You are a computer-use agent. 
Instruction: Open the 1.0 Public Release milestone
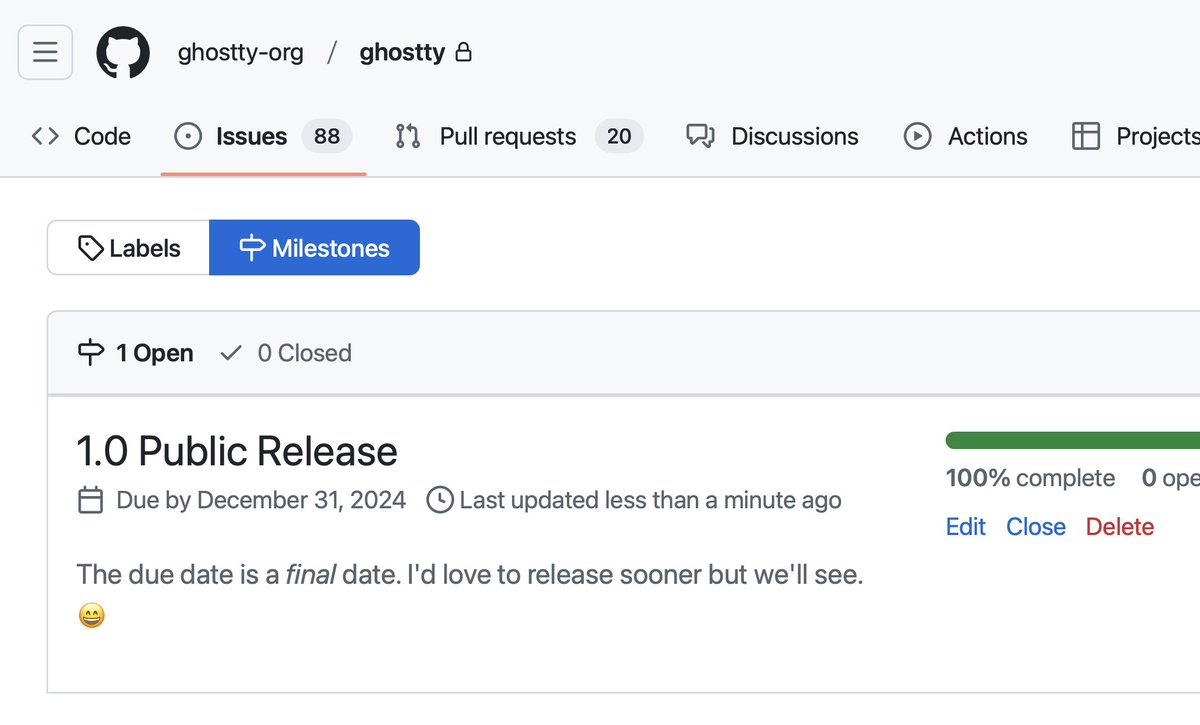click(237, 451)
